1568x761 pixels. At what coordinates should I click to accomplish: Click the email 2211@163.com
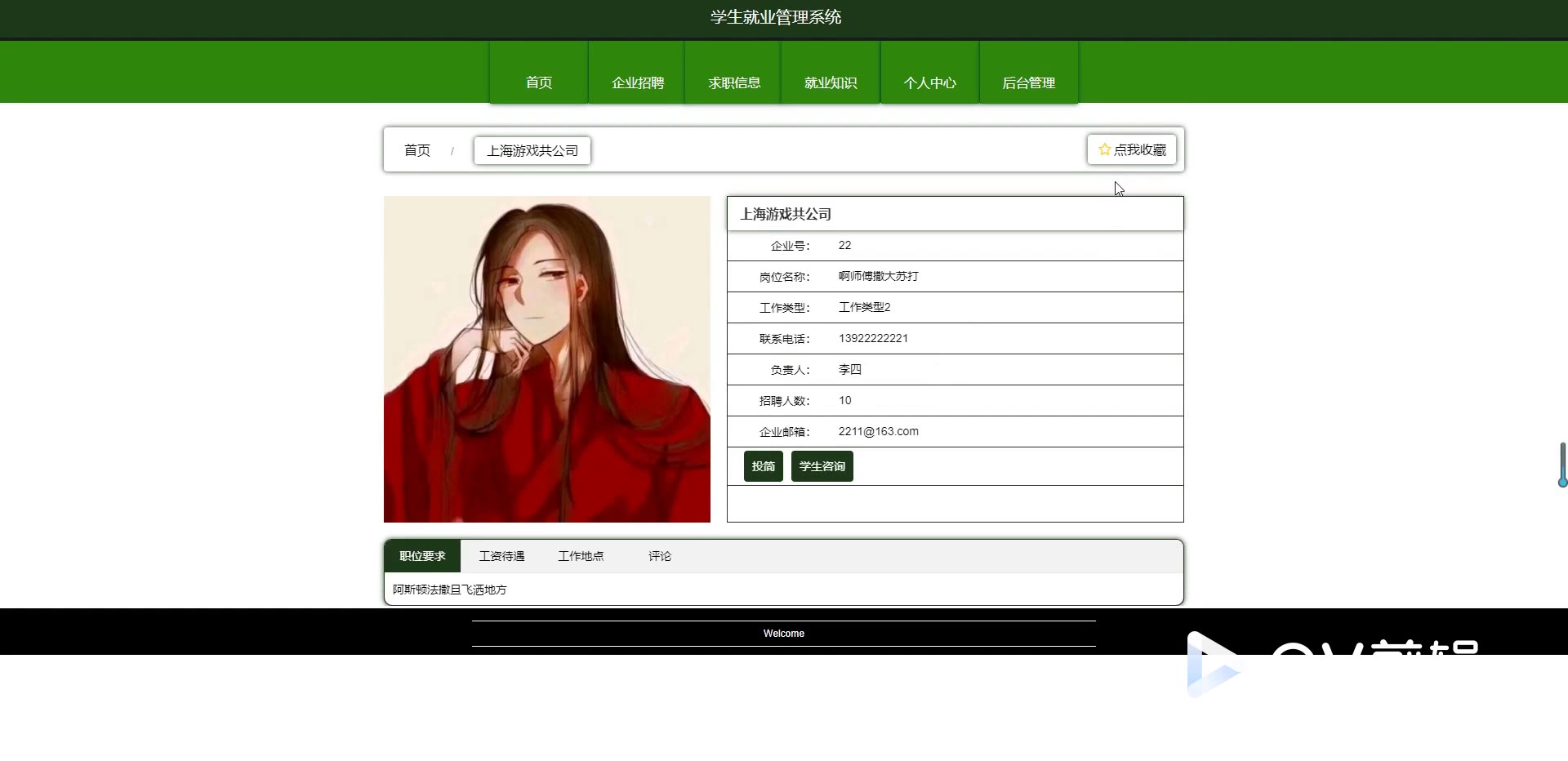879,431
